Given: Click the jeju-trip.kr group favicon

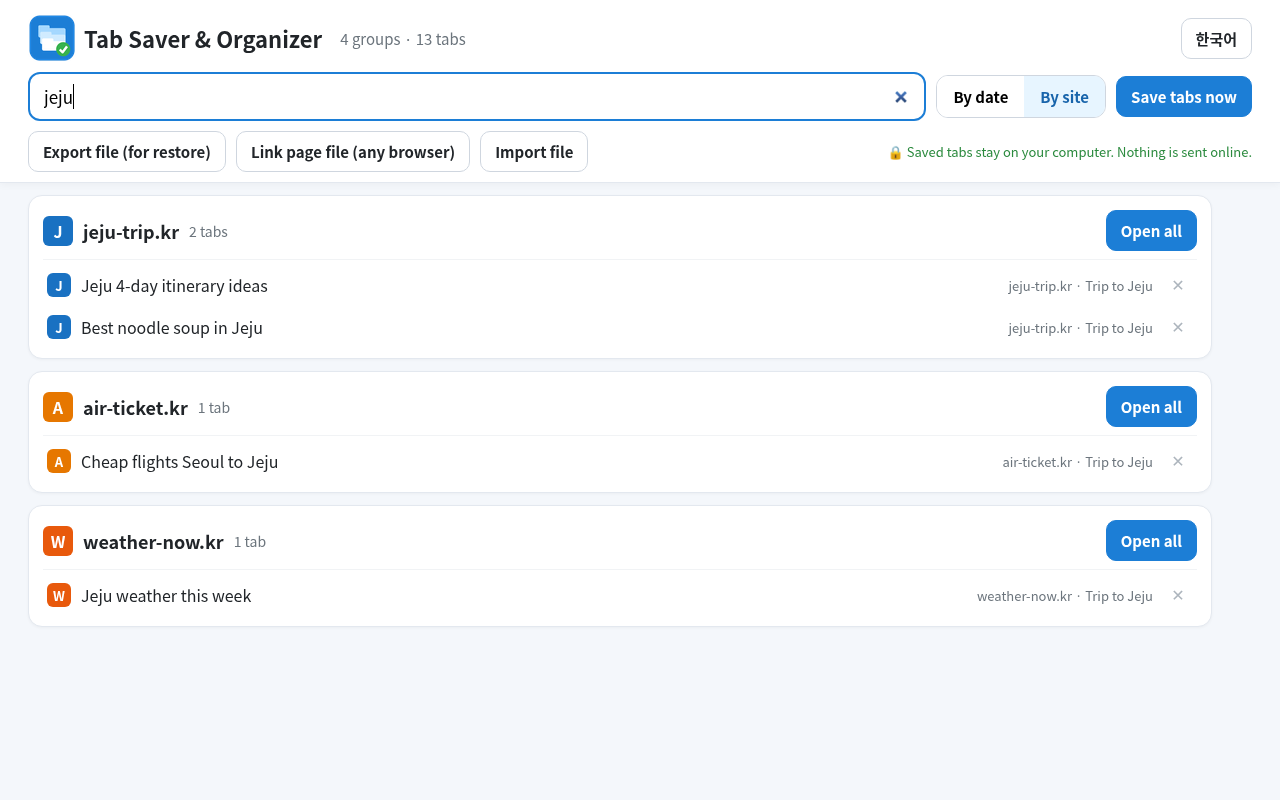Looking at the screenshot, I should 58,231.
